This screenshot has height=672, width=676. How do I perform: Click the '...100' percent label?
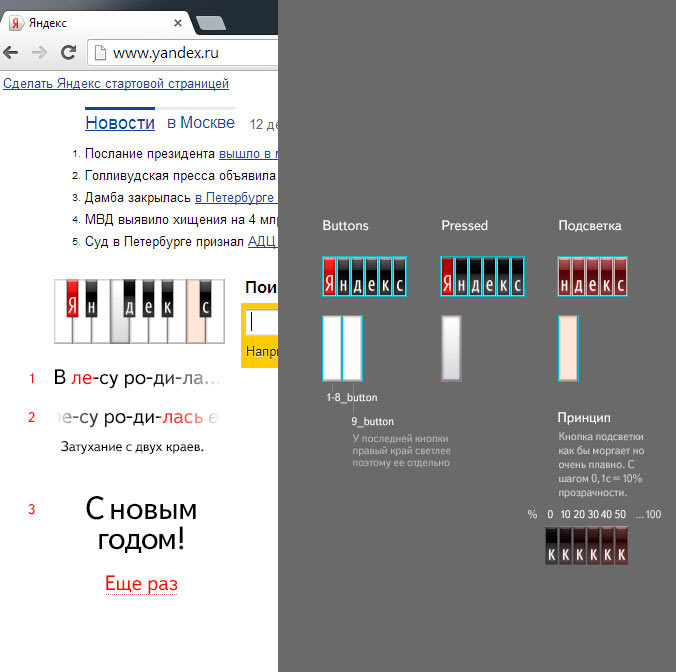pyautogui.click(x=648, y=514)
